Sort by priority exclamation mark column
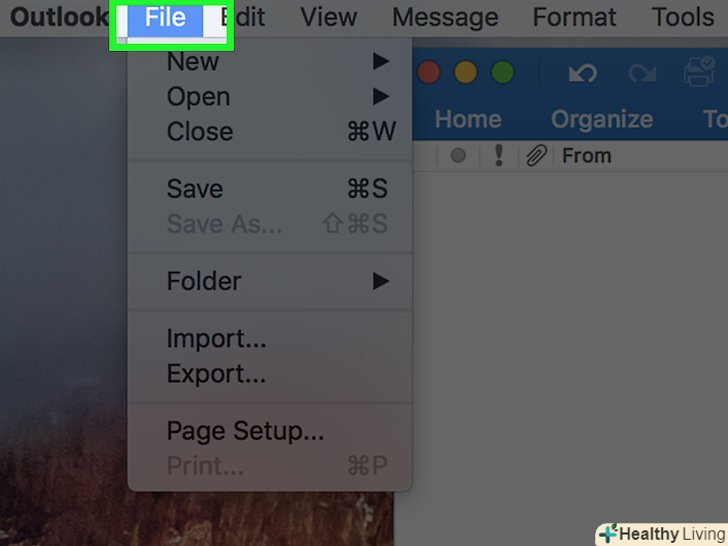Screen dimensions: 728x546 point(499,155)
